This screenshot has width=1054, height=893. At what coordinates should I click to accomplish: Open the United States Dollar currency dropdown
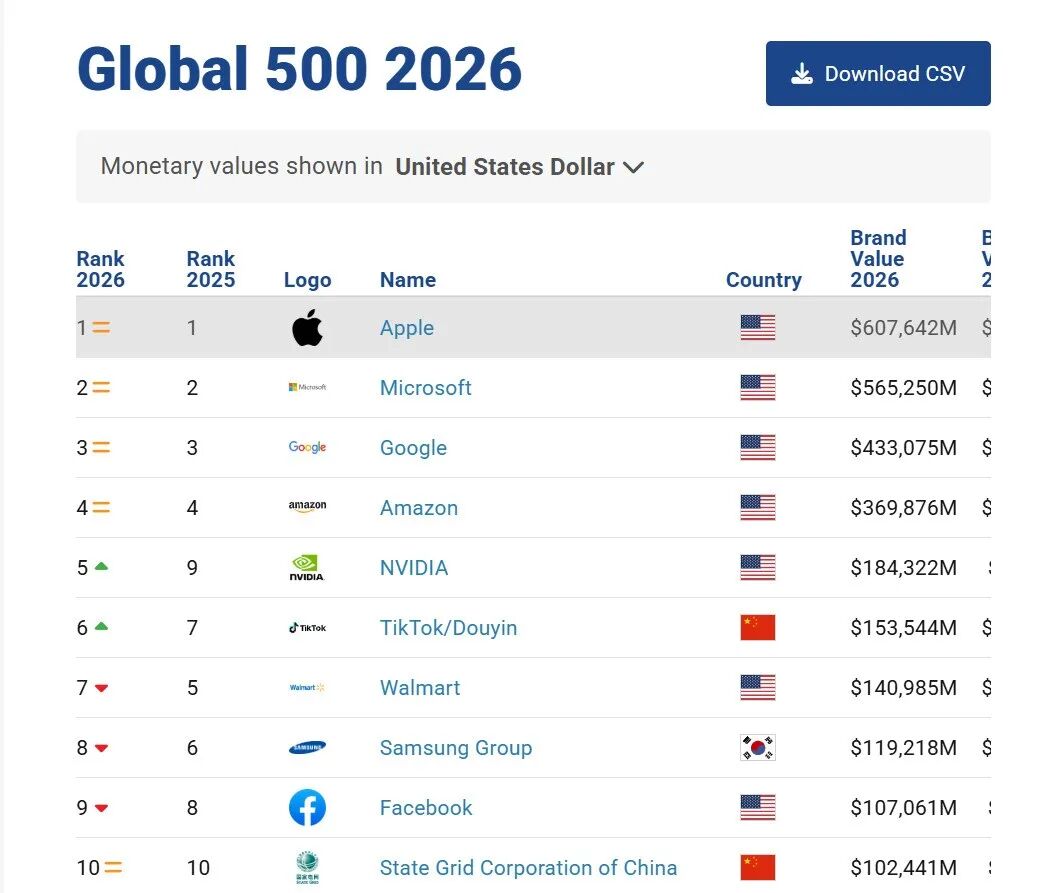pyautogui.click(x=519, y=167)
